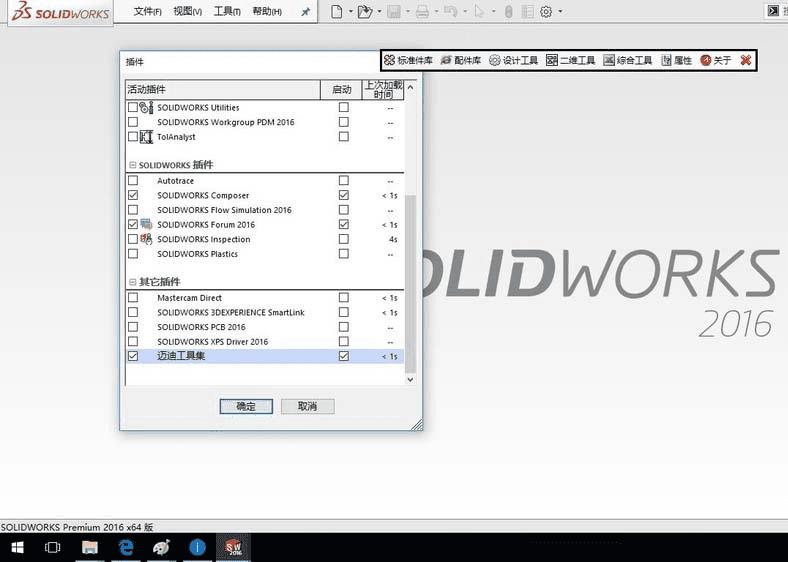
Task: Open the Select dropdown arrow
Action: [494, 12]
